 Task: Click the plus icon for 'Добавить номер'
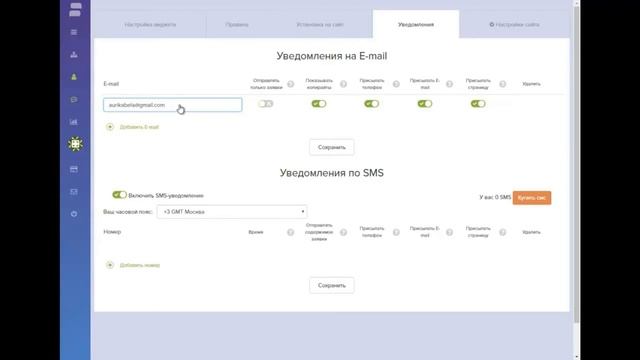point(110,265)
